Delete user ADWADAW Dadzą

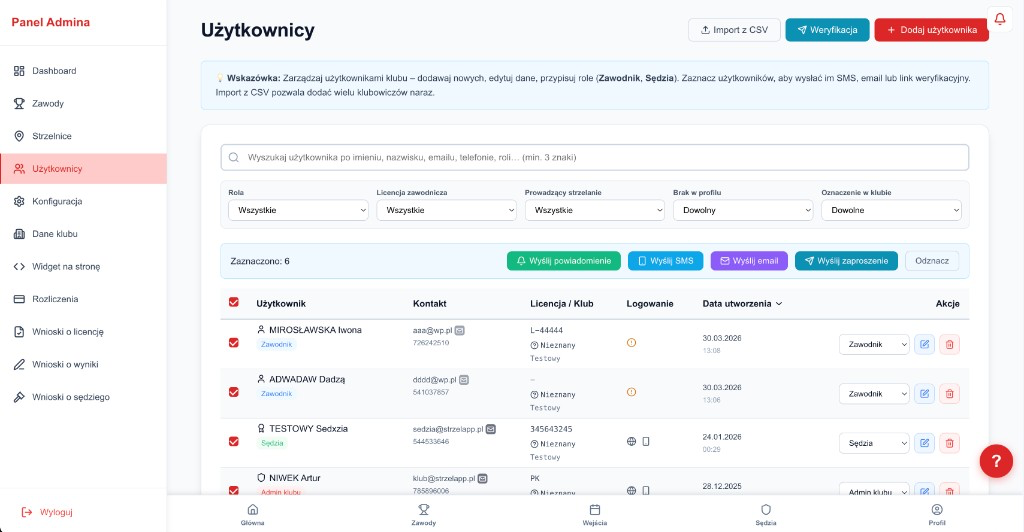[950, 394]
